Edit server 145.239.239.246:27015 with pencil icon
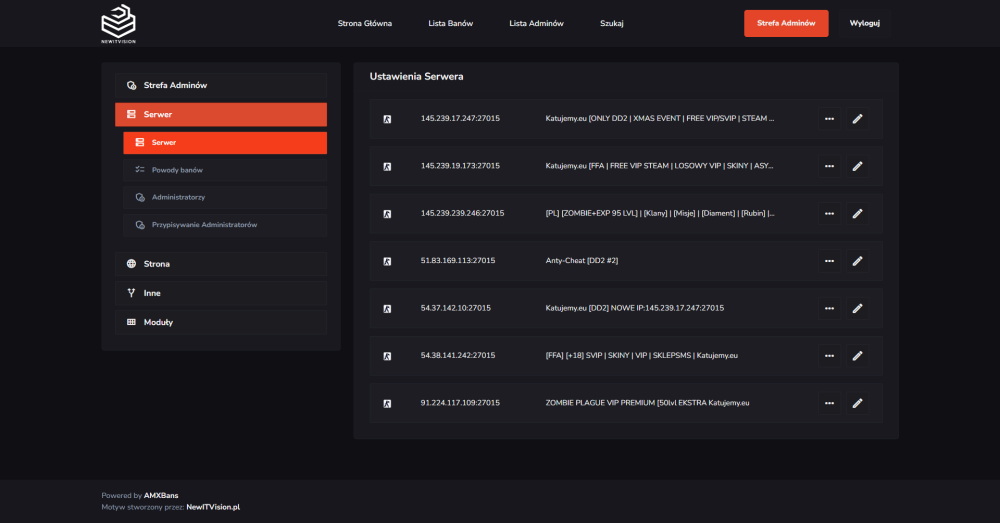1000x523 pixels. (857, 214)
